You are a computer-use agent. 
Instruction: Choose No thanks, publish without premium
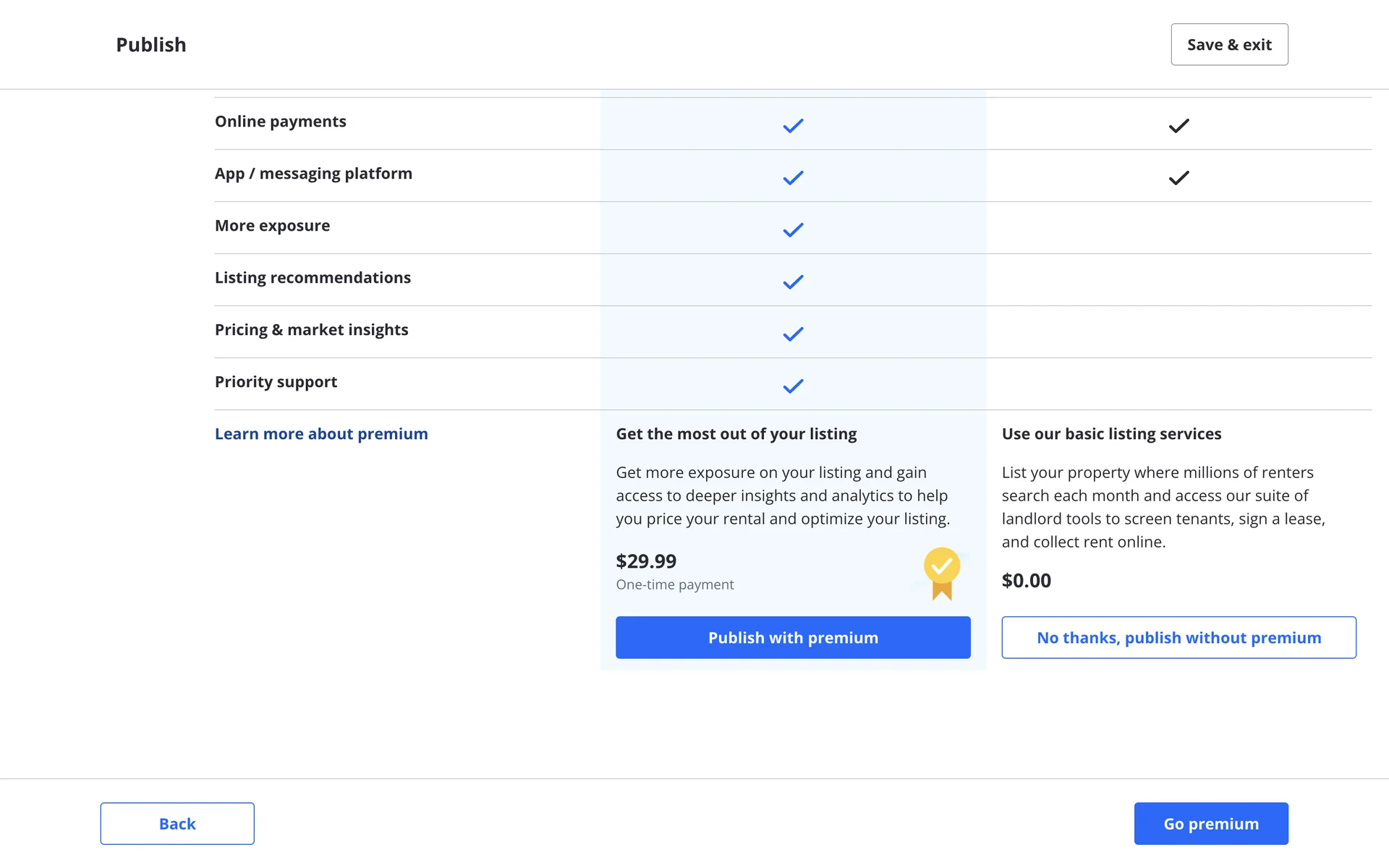[1178, 637]
